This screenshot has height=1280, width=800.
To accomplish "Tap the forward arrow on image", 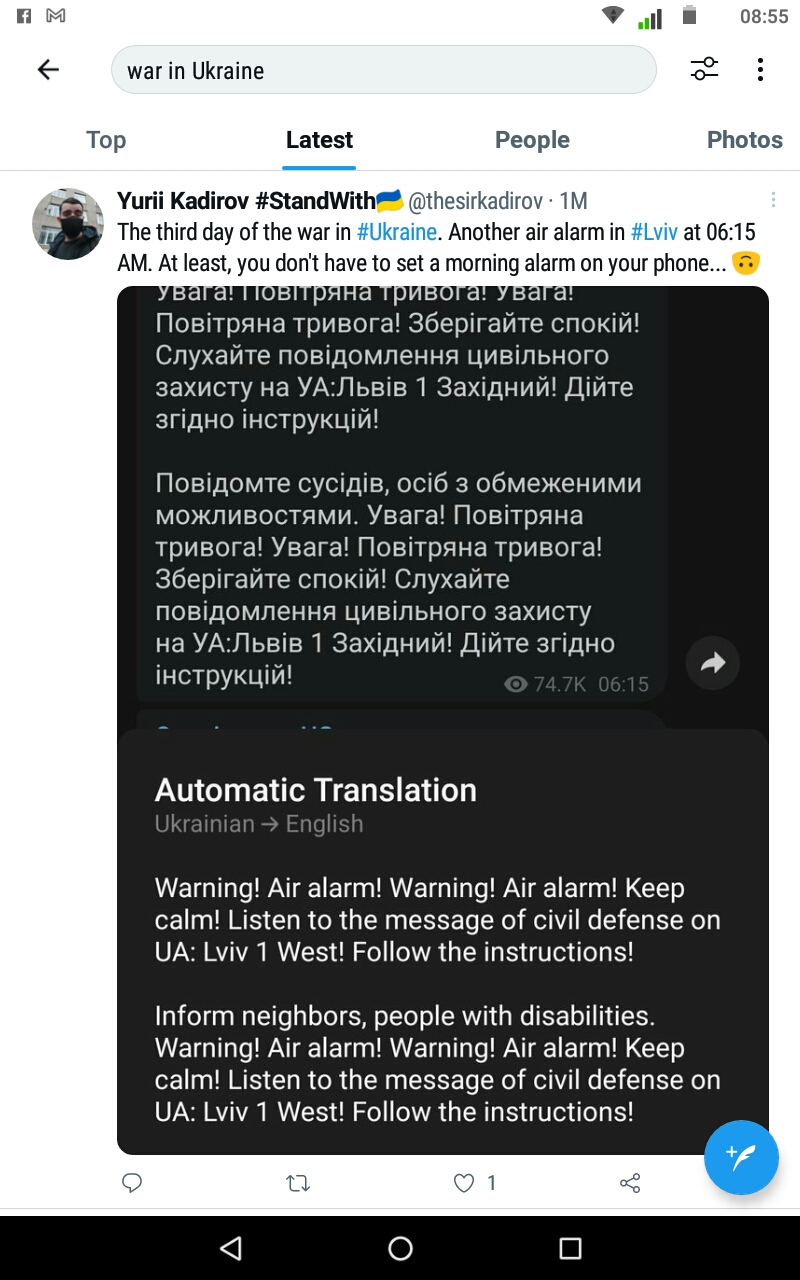I will click(713, 662).
